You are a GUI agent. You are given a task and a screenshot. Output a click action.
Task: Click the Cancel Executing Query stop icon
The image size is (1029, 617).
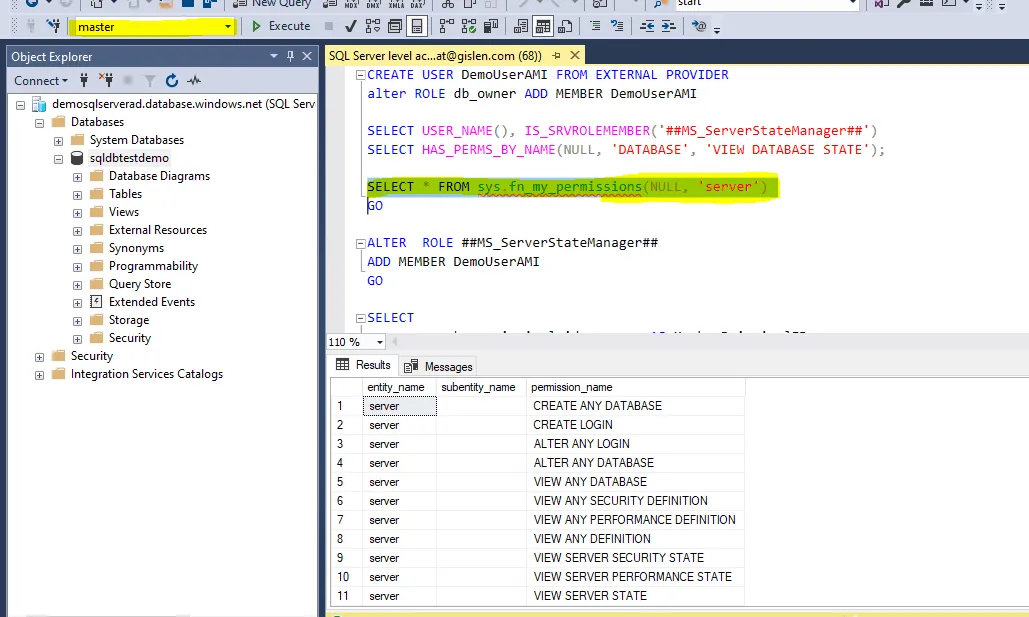(x=329, y=26)
